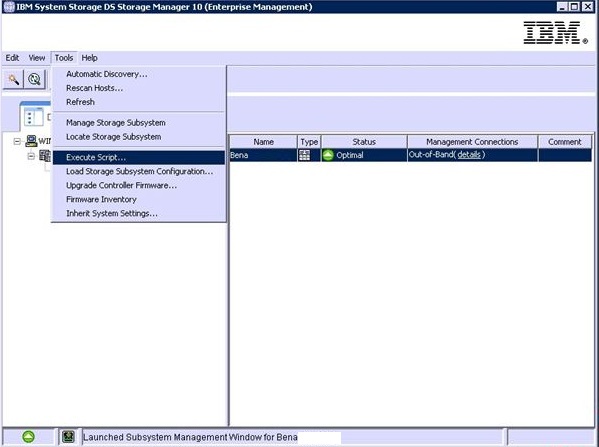The height and width of the screenshot is (447, 599).
Task: Sort by the Name column header
Action: [x=263, y=142]
